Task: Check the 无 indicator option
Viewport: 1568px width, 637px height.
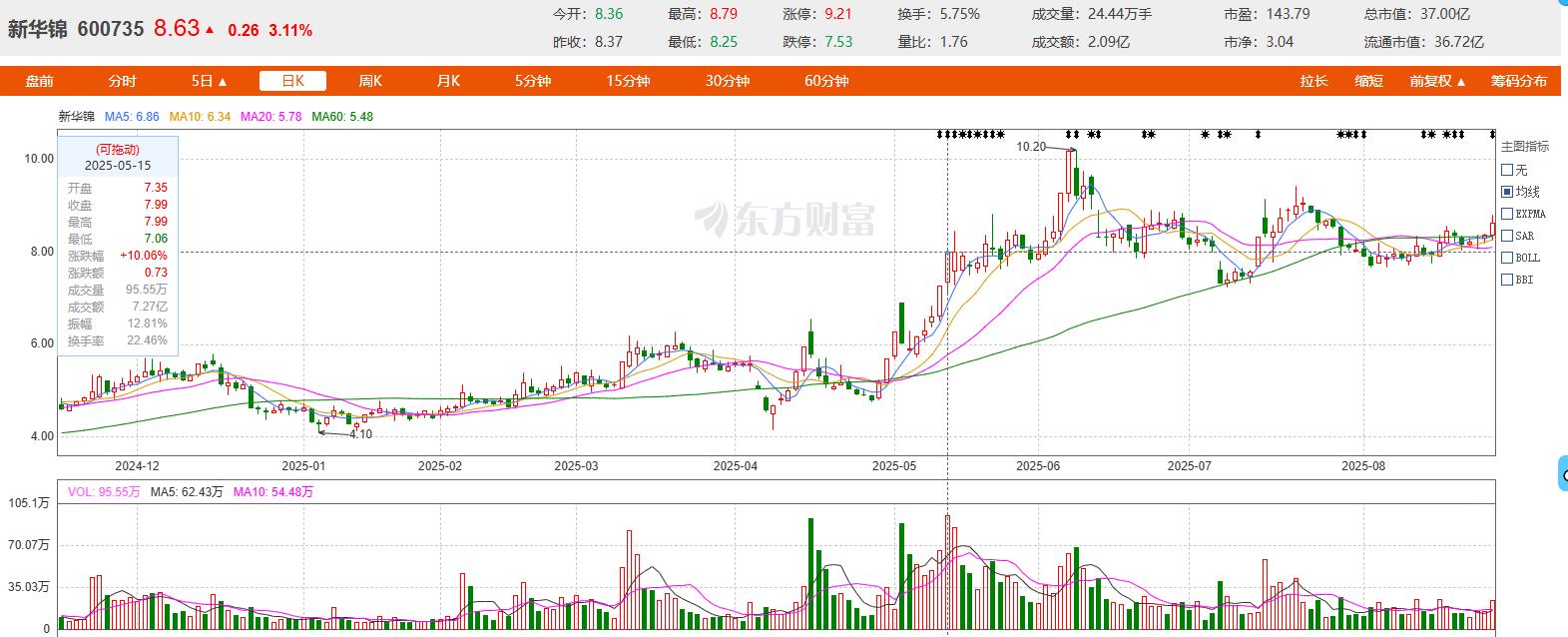Action: click(x=1507, y=170)
